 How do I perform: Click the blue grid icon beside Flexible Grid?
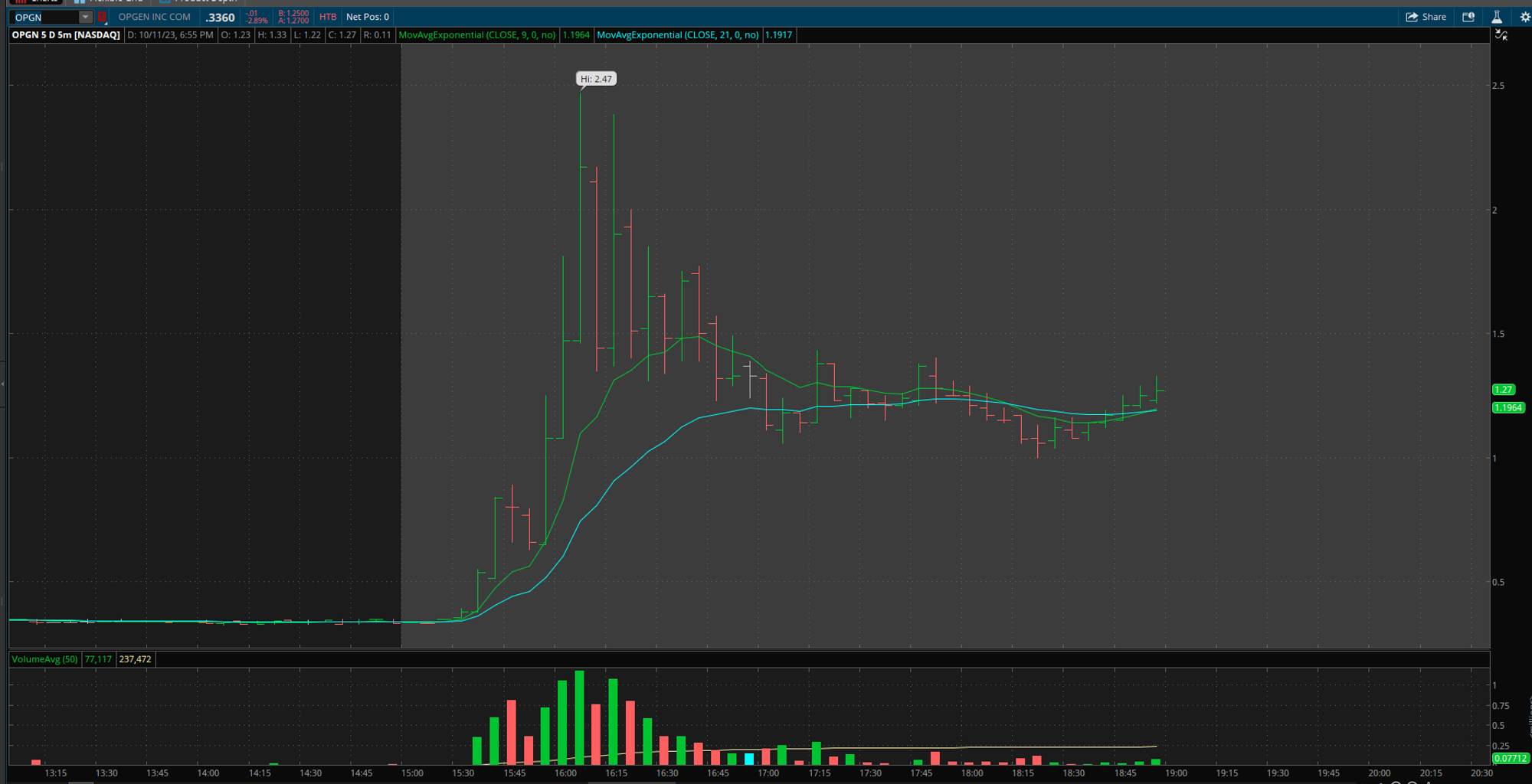tap(78, 2)
